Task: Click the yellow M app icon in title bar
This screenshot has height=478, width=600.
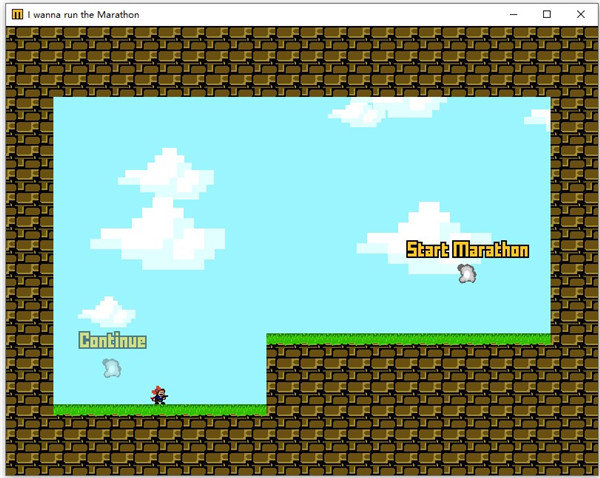Action: pyautogui.click(x=17, y=15)
